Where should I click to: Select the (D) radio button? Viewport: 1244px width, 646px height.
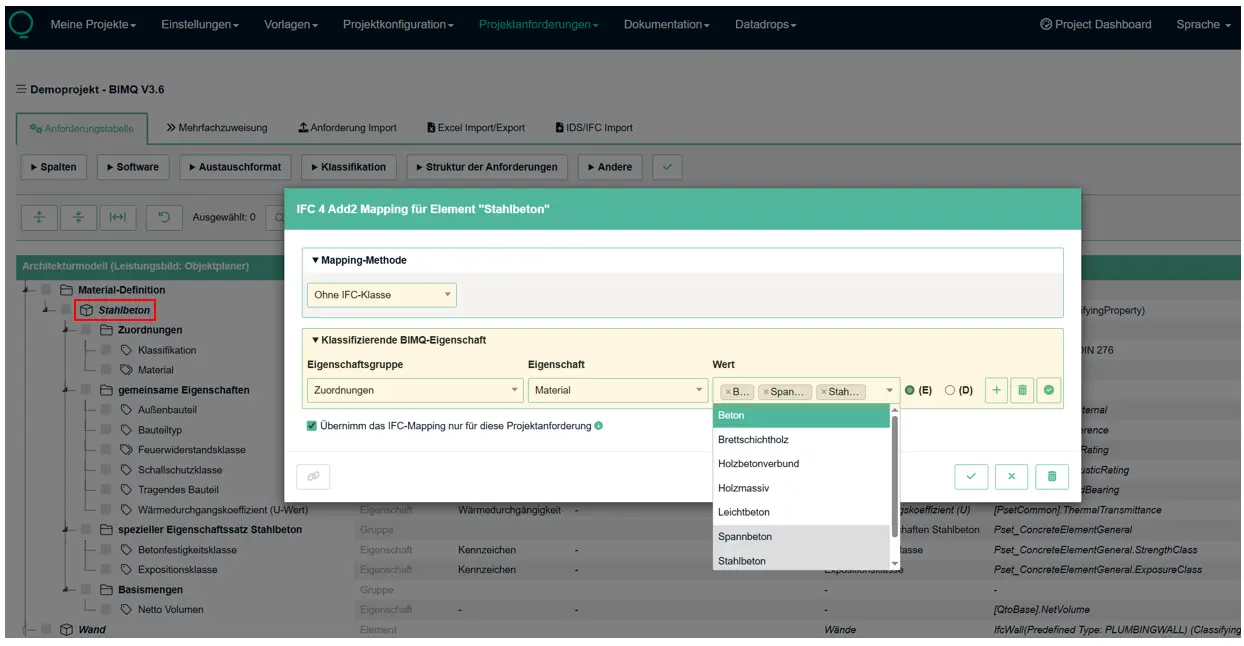click(950, 391)
